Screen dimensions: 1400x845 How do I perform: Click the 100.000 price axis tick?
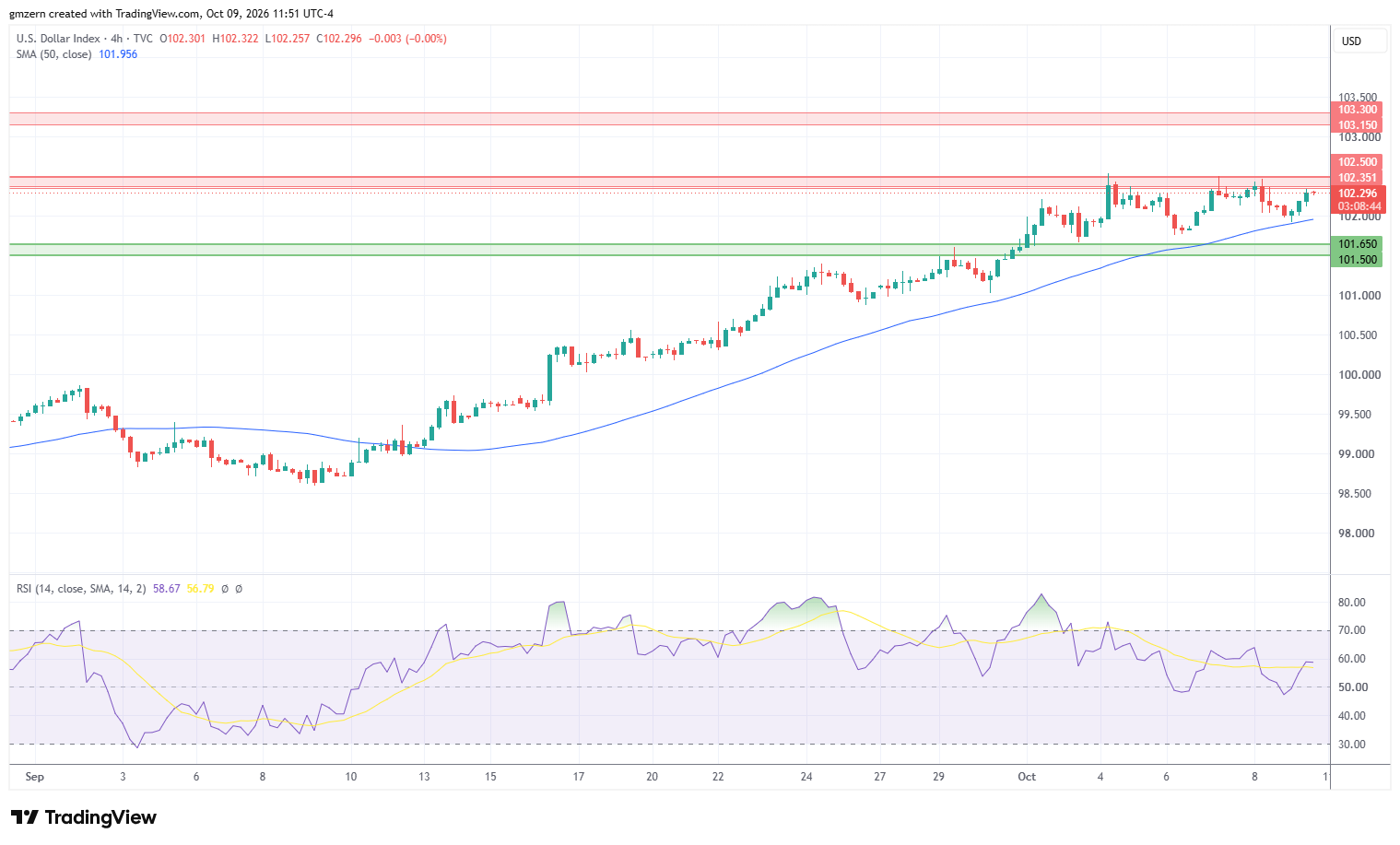click(x=1359, y=375)
